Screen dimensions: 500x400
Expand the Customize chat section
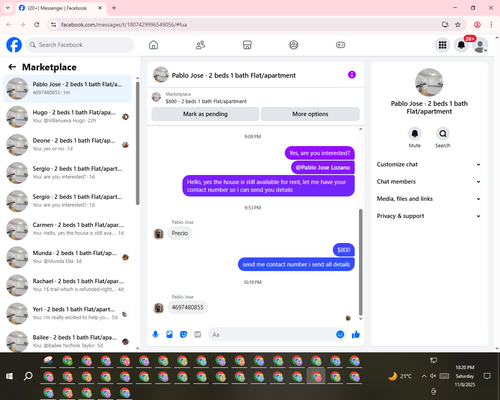coord(429,164)
